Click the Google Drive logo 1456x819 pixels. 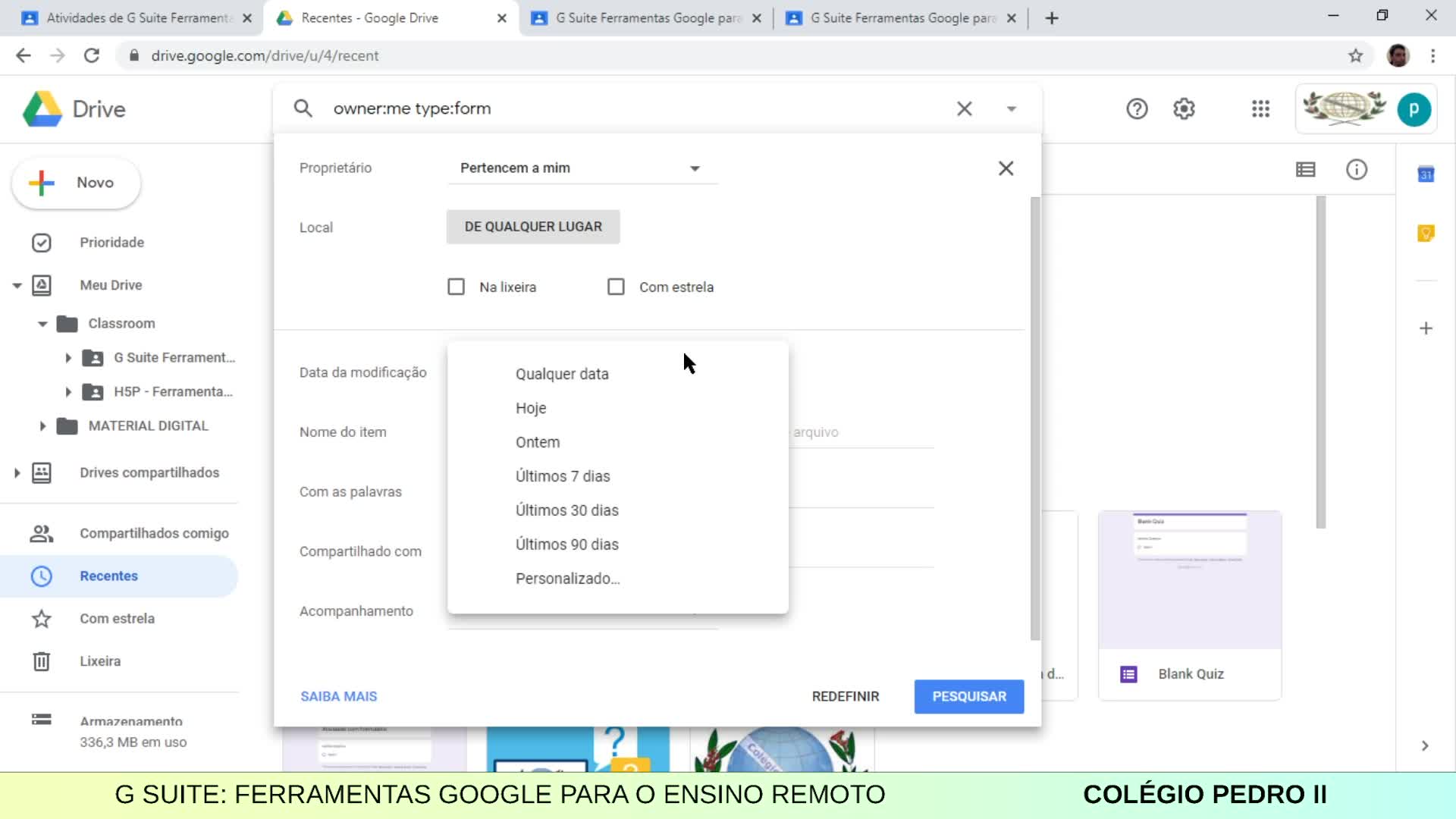pyautogui.click(x=42, y=109)
